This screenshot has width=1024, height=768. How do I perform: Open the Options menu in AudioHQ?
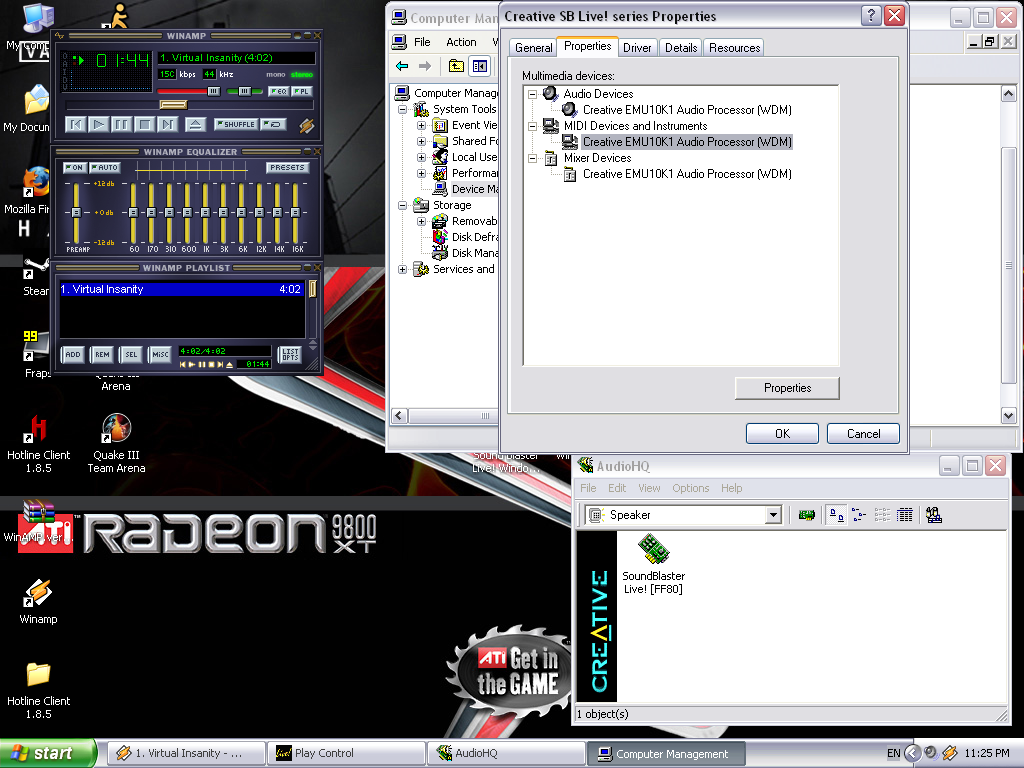tap(690, 488)
